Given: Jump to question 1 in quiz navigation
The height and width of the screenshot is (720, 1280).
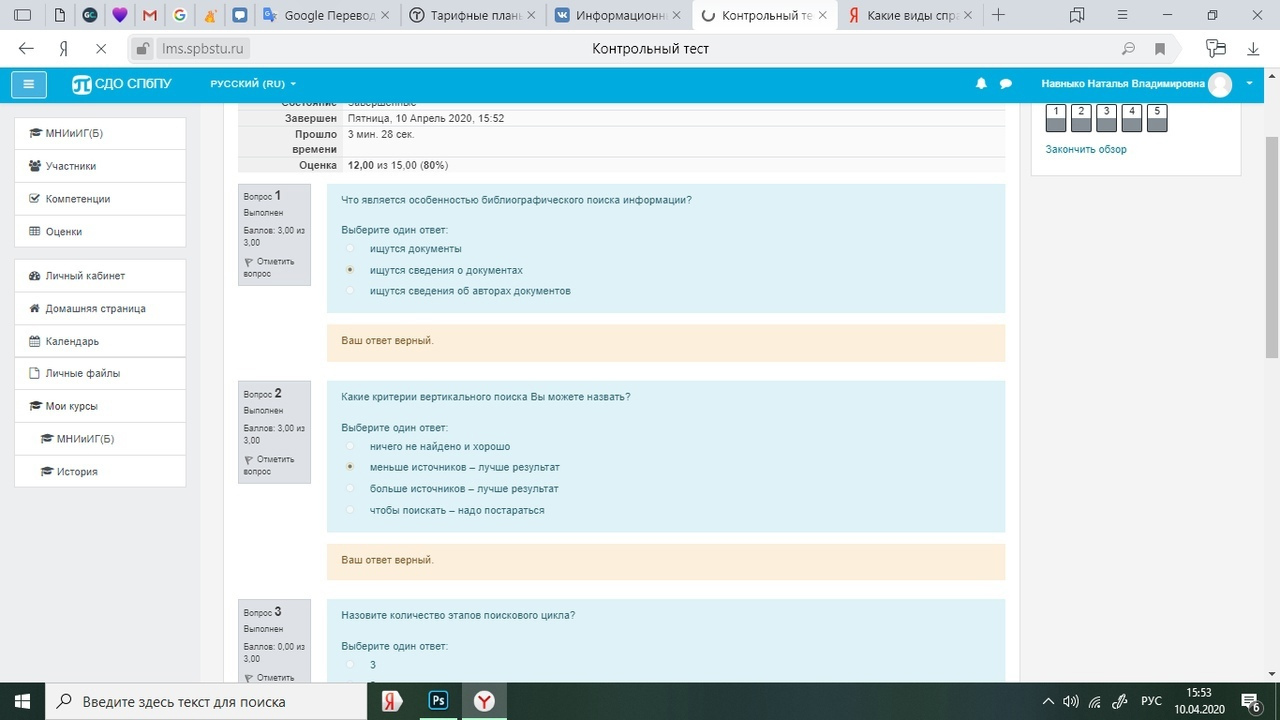Looking at the screenshot, I should 1056,118.
